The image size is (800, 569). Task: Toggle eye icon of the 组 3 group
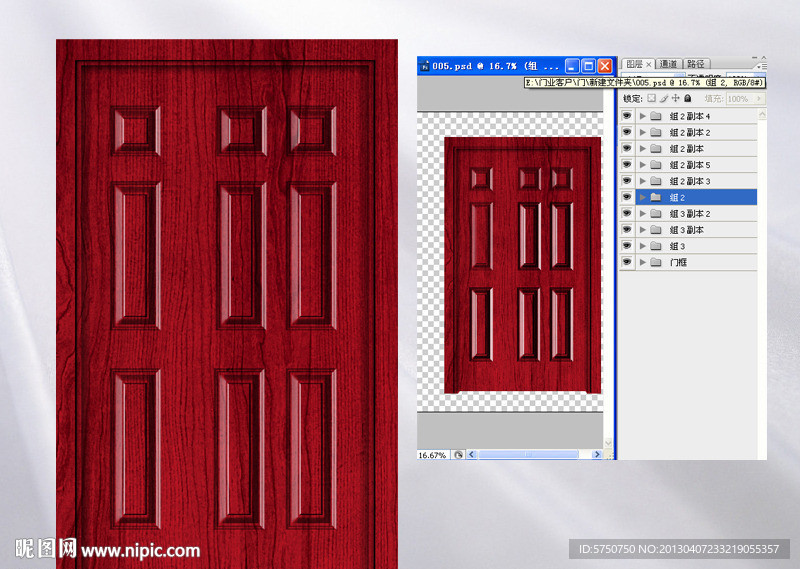coord(627,246)
